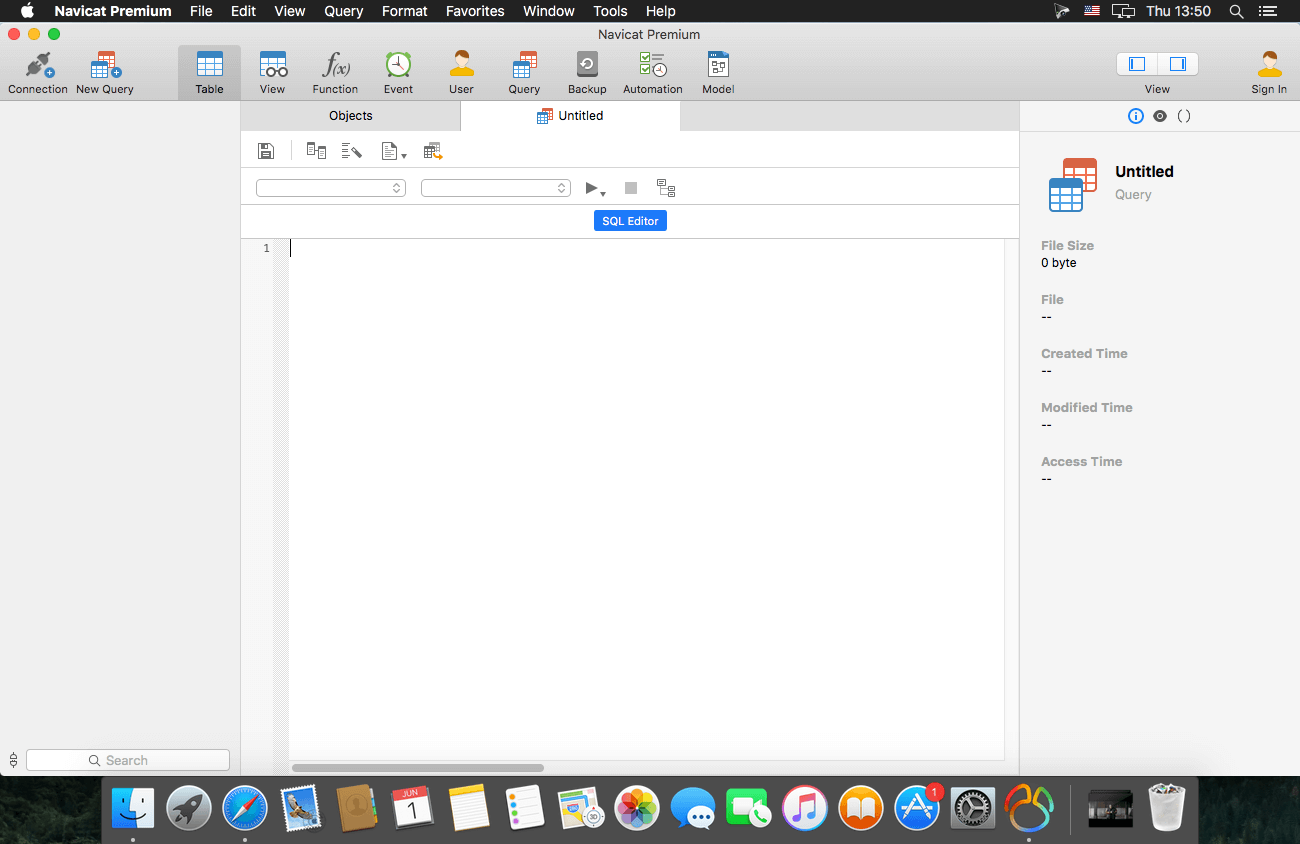Open the Favorites menu
The height and width of the screenshot is (844, 1300).
tap(475, 11)
